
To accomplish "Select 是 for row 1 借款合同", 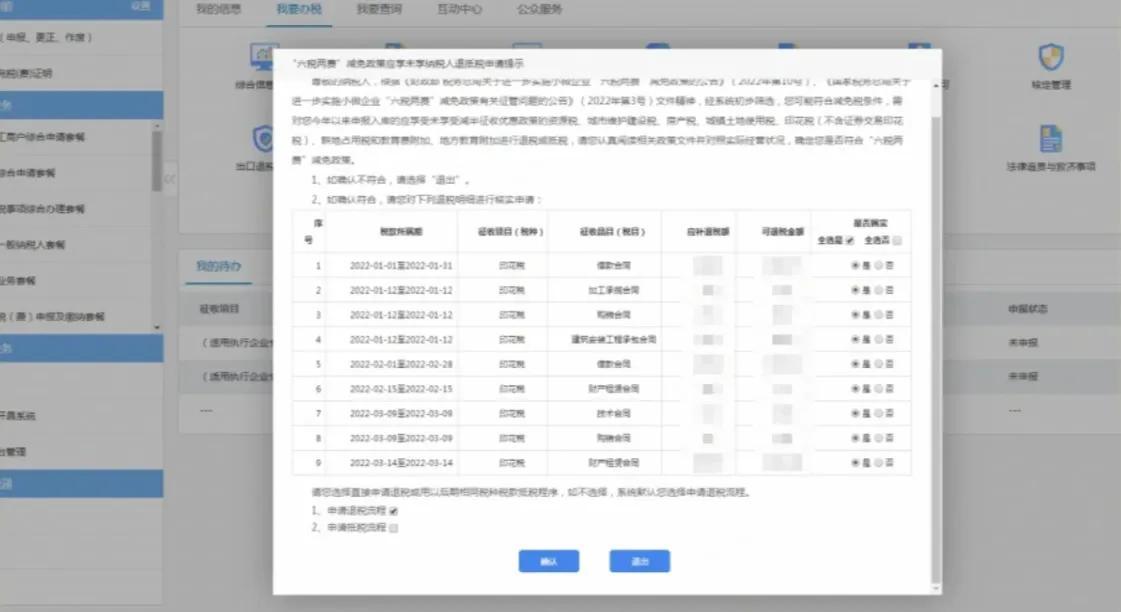I will pyautogui.click(x=855, y=265).
